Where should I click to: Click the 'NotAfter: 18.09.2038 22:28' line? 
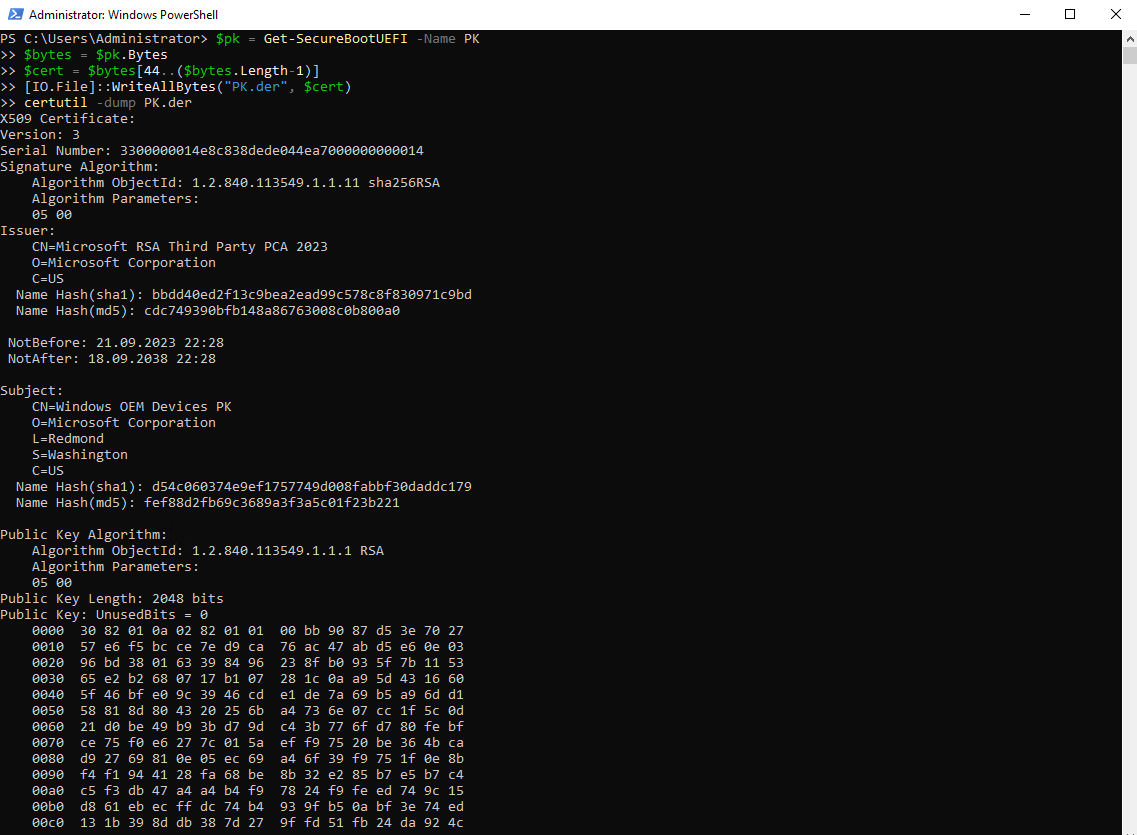tap(112, 358)
